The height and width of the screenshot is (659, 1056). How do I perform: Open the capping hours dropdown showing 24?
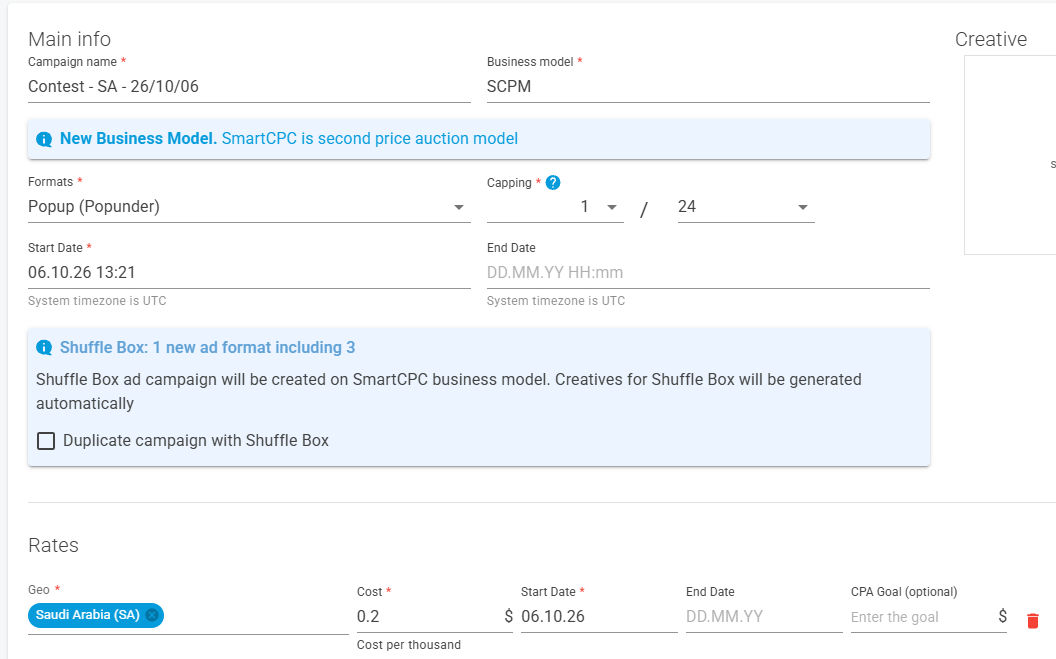(746, 207)
